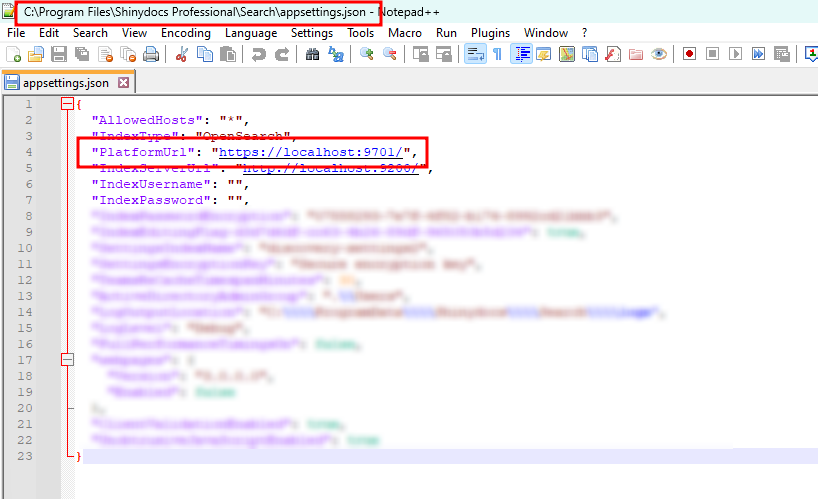Open the Plugins menu
818x499 pixels.
coord(490,33)
